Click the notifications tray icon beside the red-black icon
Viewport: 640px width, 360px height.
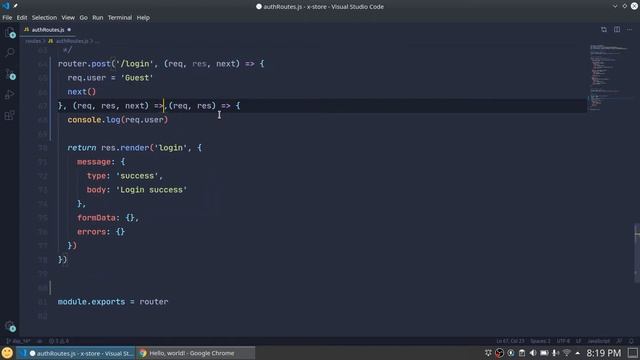511,353
